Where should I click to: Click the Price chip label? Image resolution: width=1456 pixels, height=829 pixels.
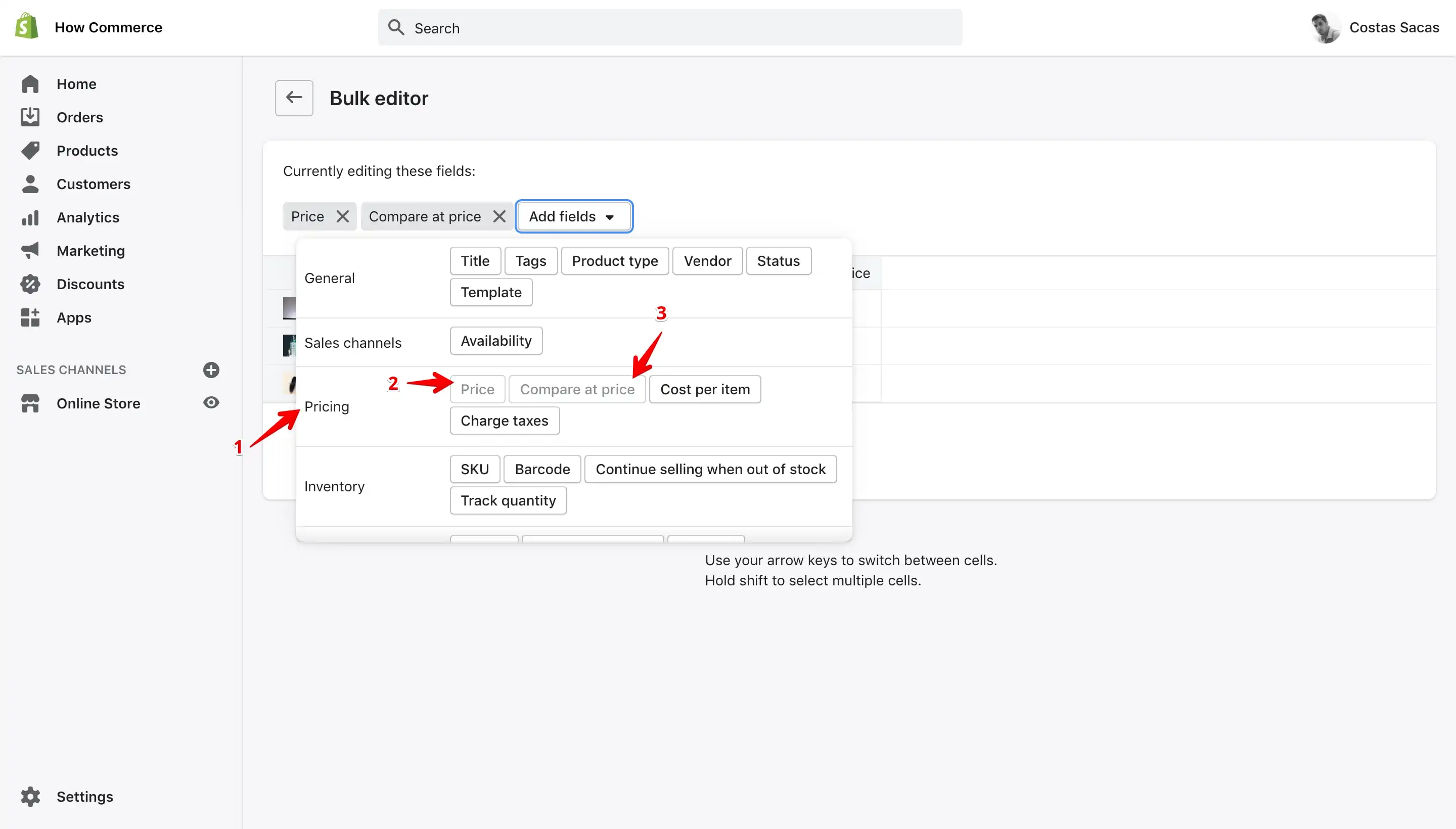(307, 216)
